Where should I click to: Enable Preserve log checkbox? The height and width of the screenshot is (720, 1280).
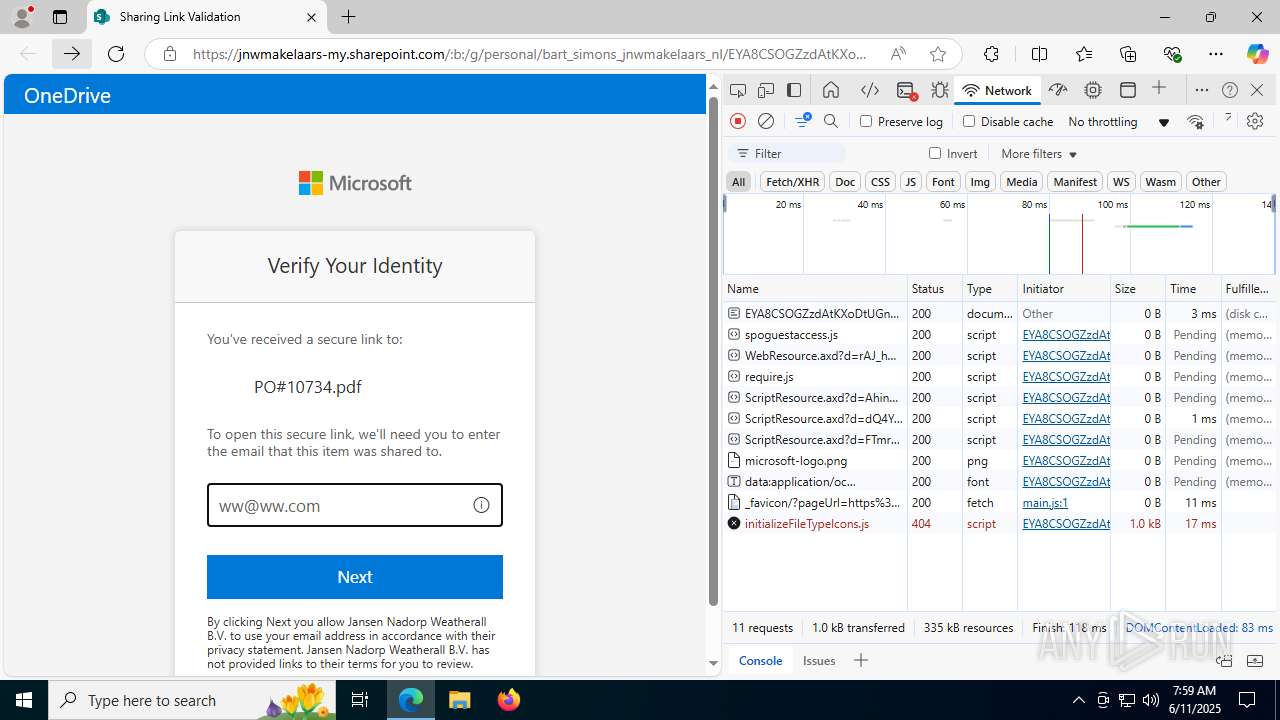click(866, 121)
